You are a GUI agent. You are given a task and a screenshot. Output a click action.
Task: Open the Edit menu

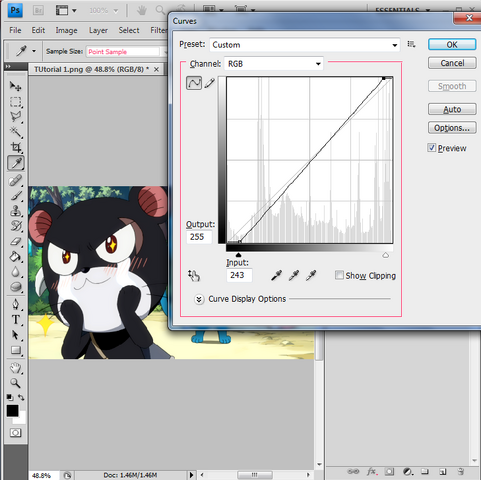tap(38, 30)
